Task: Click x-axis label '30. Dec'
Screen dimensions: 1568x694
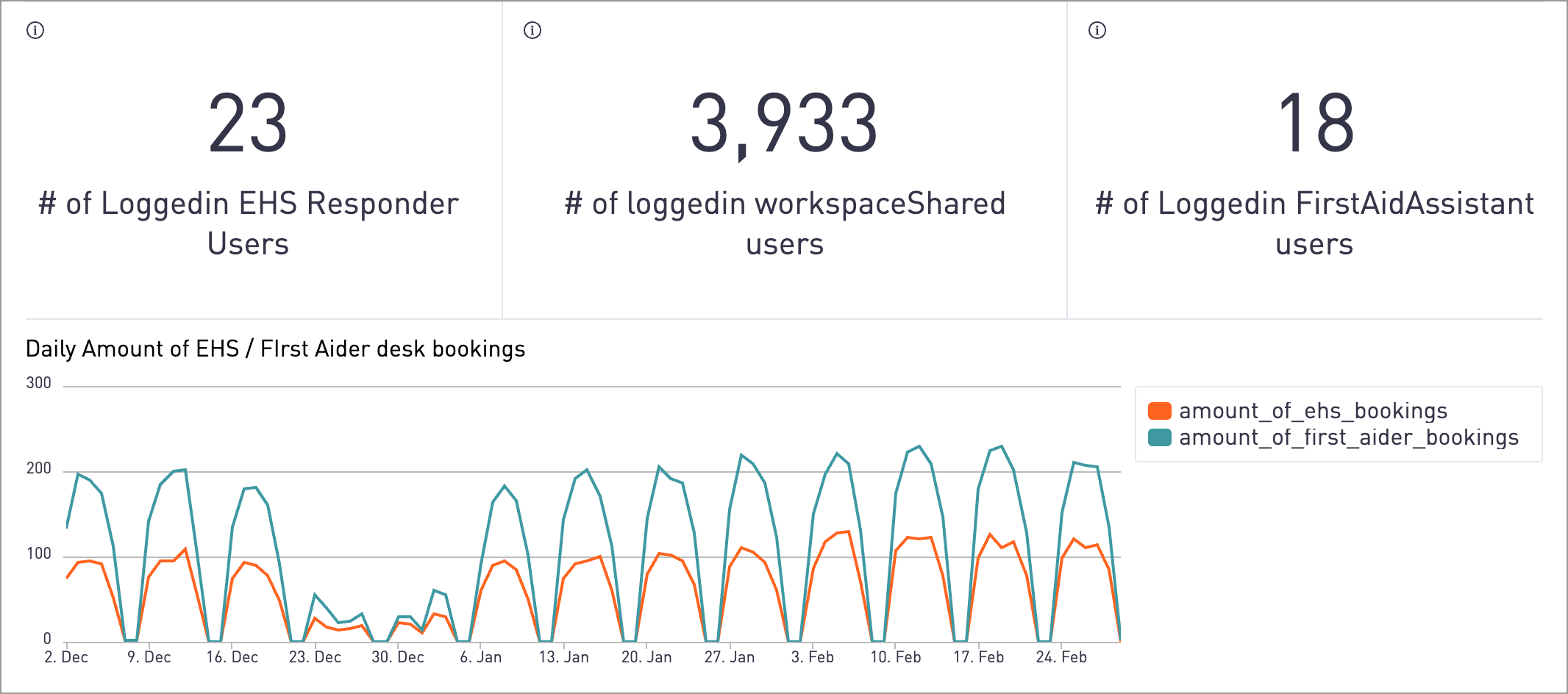Action: pos(398,657)
